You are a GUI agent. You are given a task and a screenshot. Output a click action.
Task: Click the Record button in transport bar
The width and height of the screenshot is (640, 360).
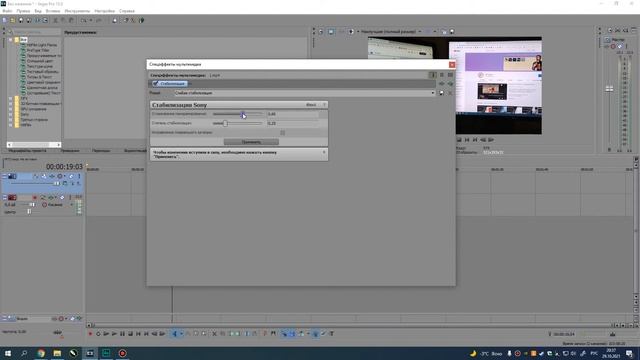pos(90,334)
